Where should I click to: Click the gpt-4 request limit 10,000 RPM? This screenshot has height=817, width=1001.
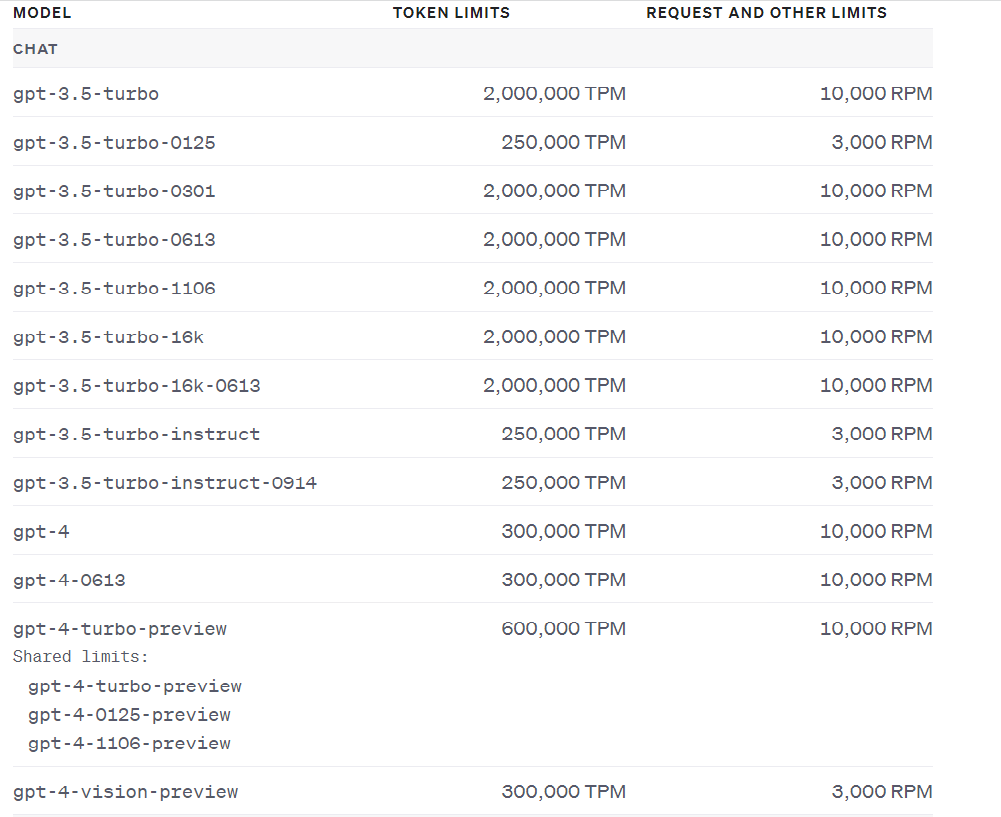point(876,531)
